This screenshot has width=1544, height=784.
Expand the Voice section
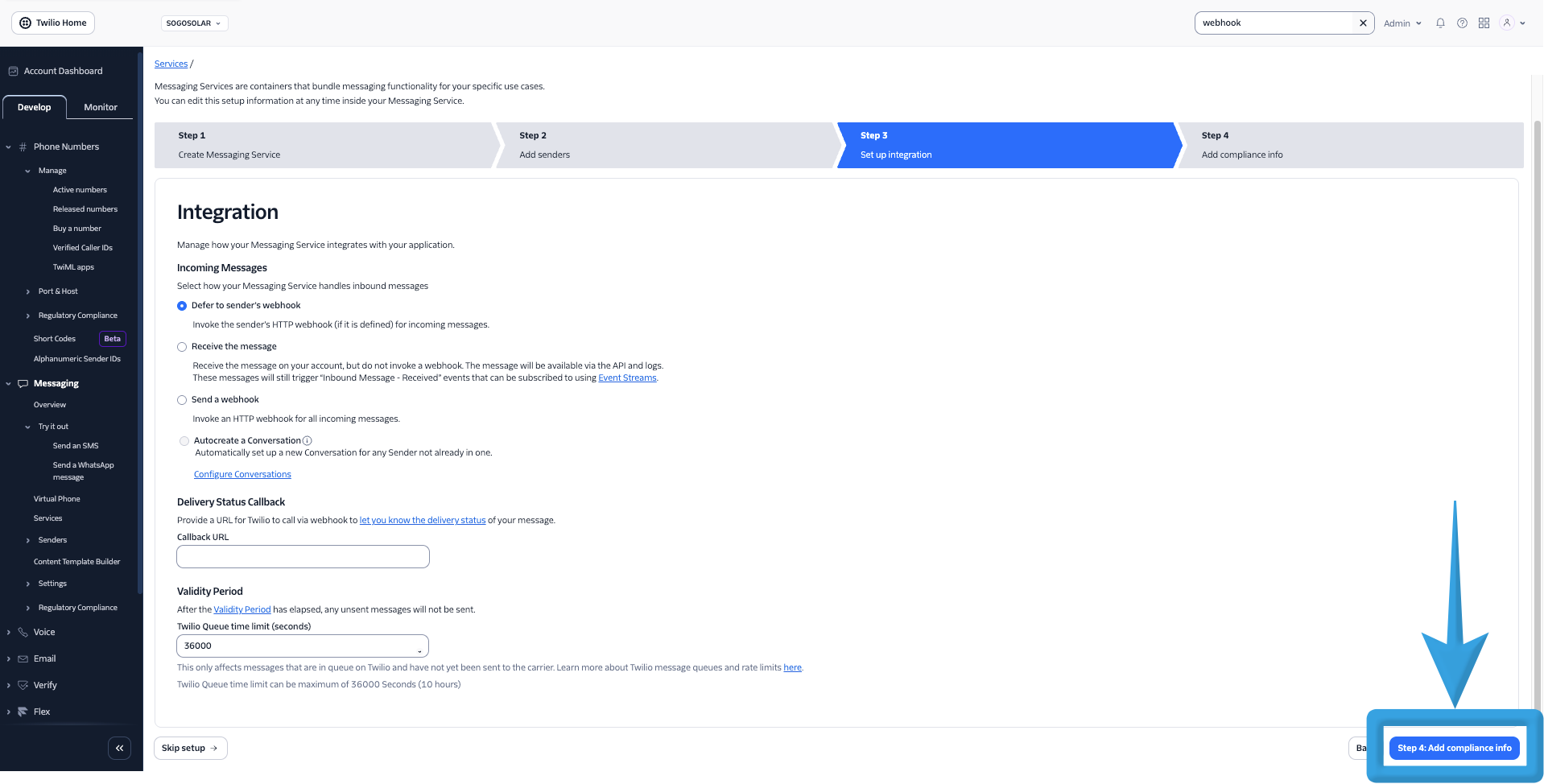coord(7,632)
